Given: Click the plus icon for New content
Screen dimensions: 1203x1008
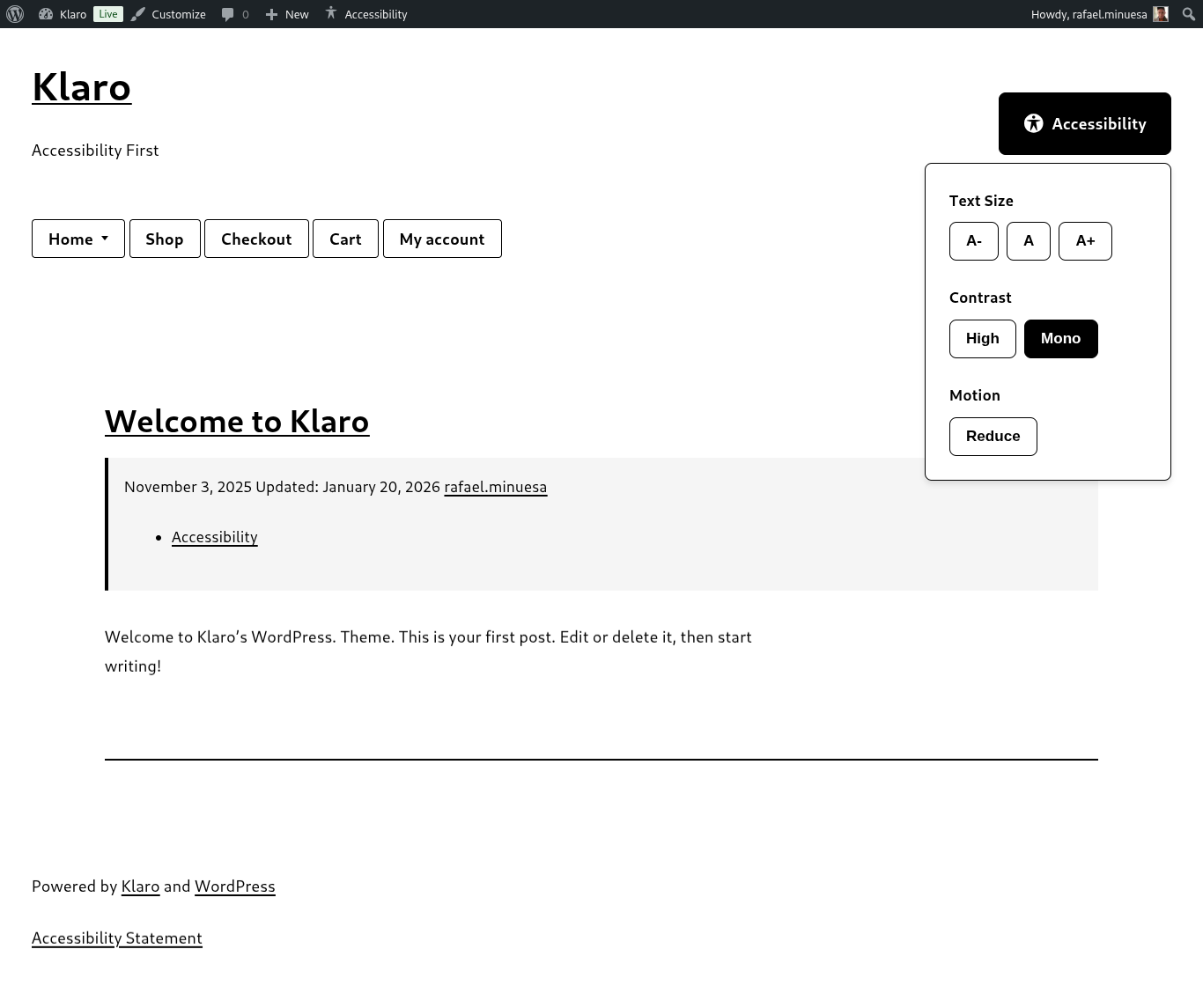Looking at the screenshot, I should click(x=271, y=14).
